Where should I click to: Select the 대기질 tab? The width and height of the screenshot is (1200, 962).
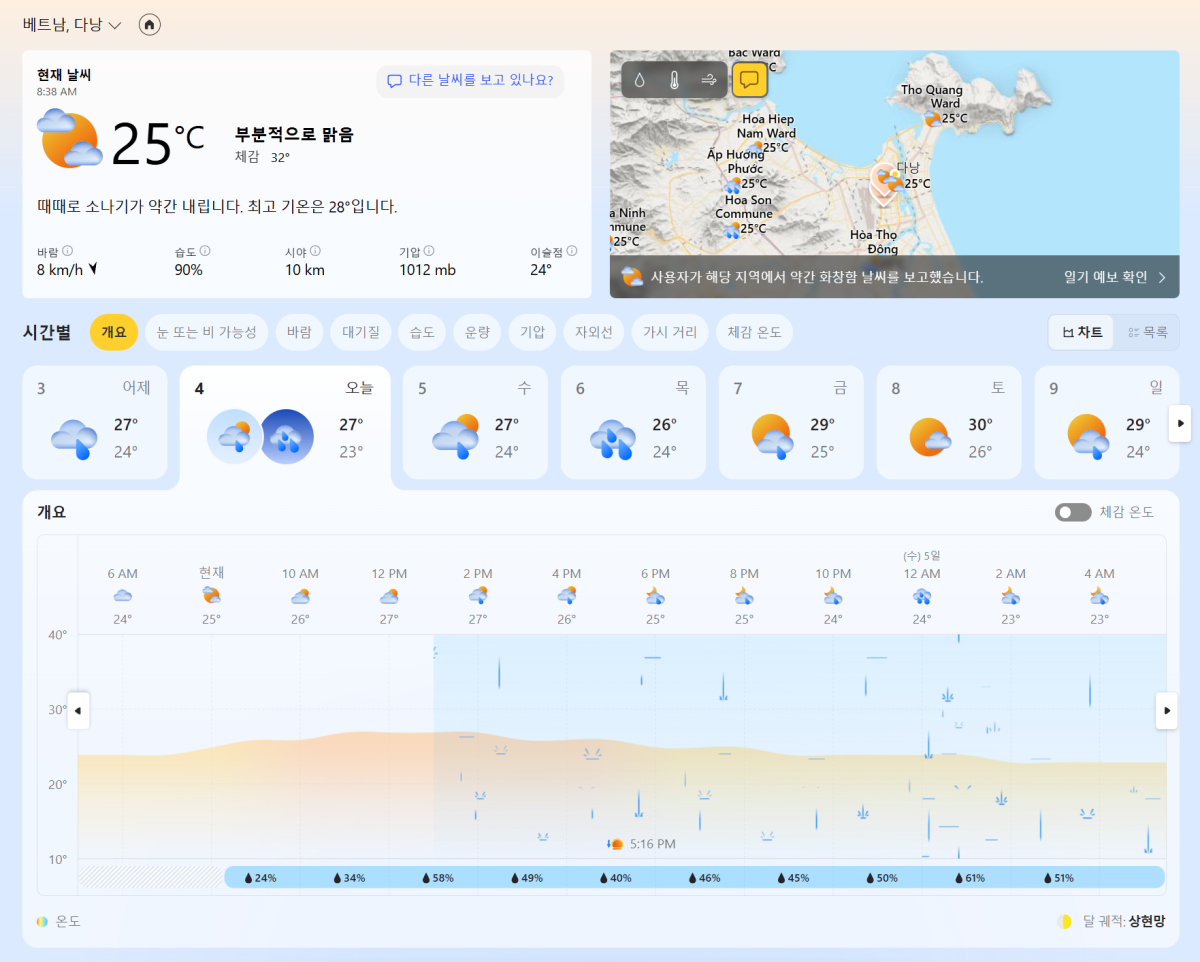[361, 332]
